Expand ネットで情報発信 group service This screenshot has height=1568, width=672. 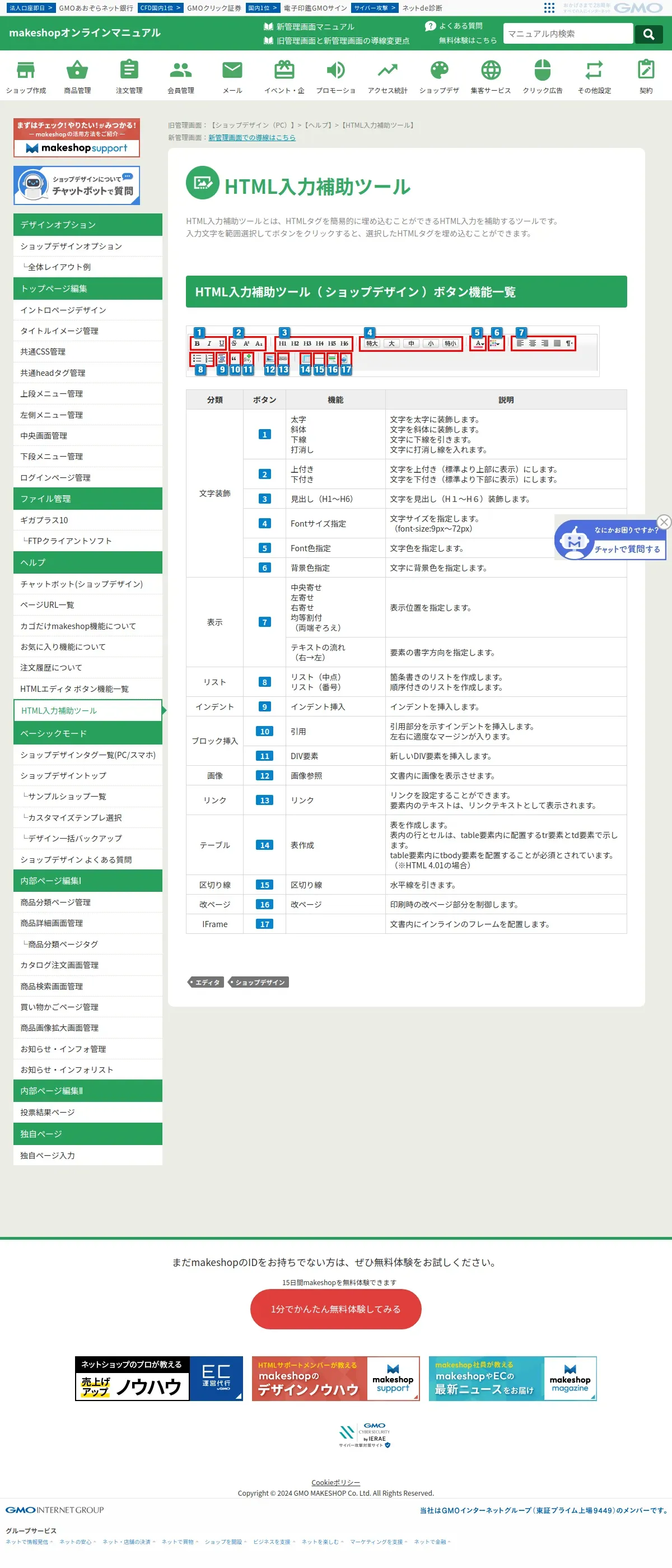[x=29, y=1542]
